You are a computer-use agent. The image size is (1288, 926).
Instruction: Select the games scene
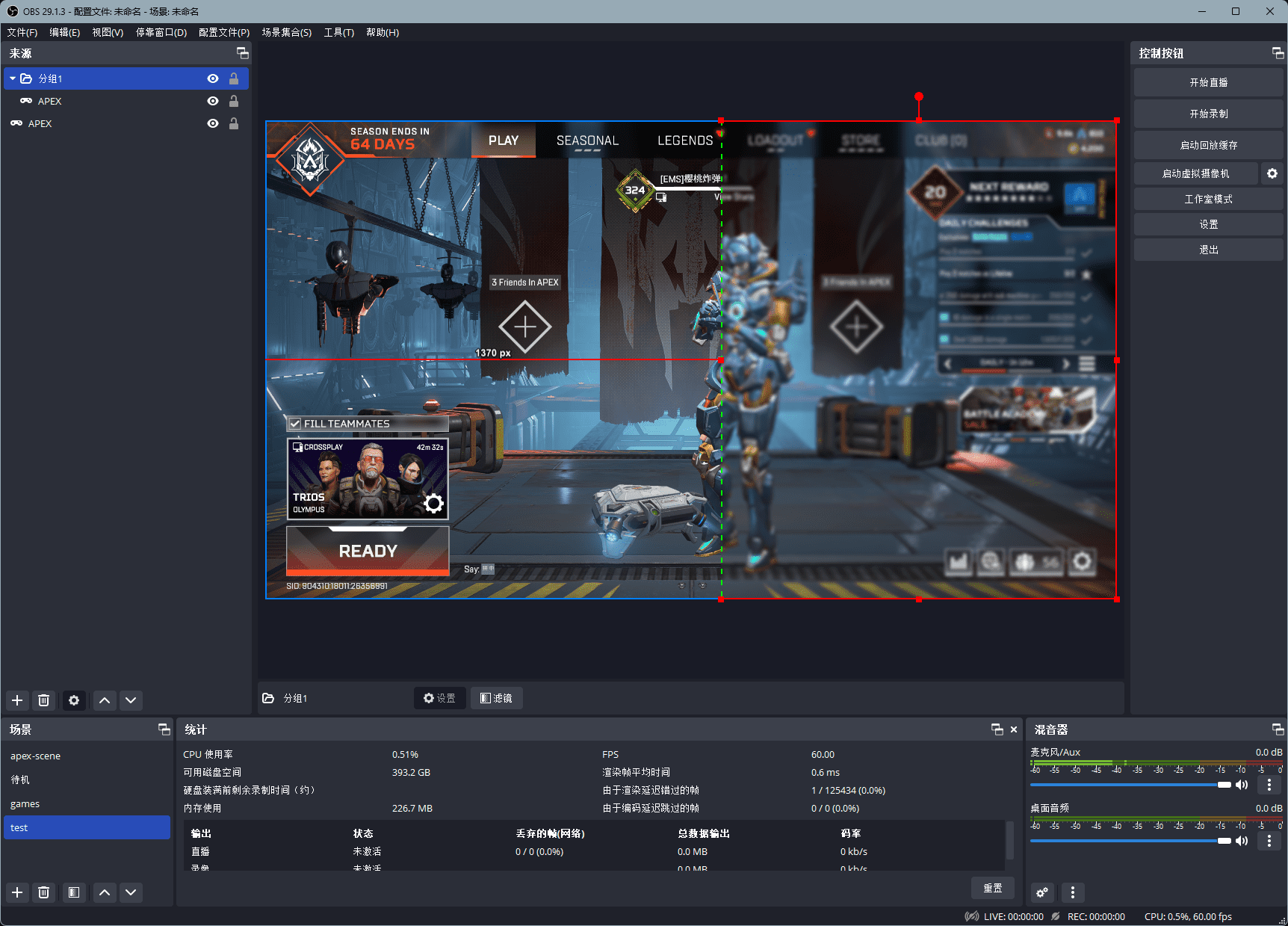pyautogui.click(x=87, y=803)
